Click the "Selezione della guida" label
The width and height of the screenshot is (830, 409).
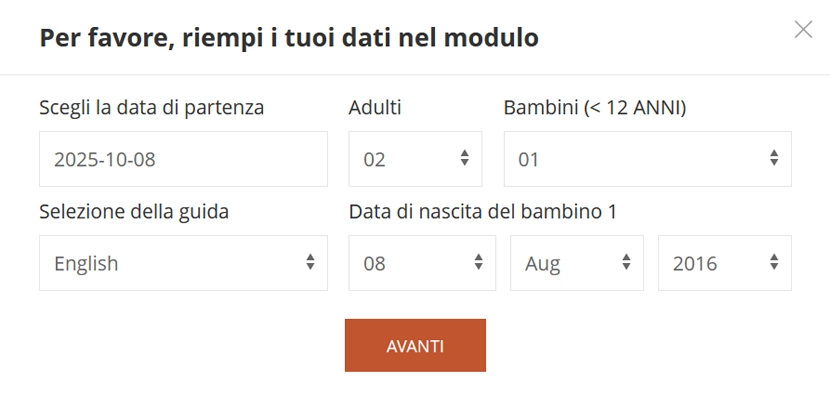(134, 211)
